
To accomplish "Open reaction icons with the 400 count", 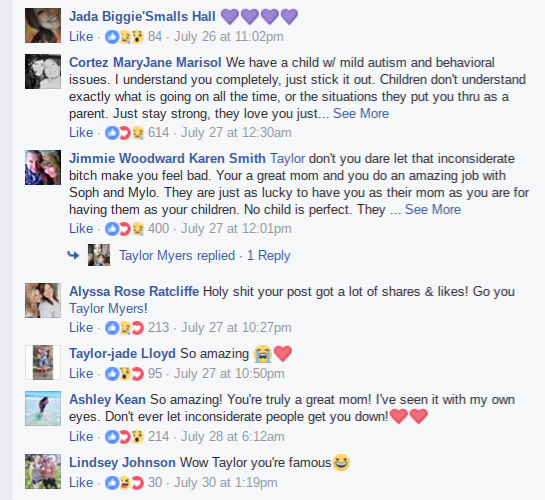I will pyautogui.click(x=124, y=229).
